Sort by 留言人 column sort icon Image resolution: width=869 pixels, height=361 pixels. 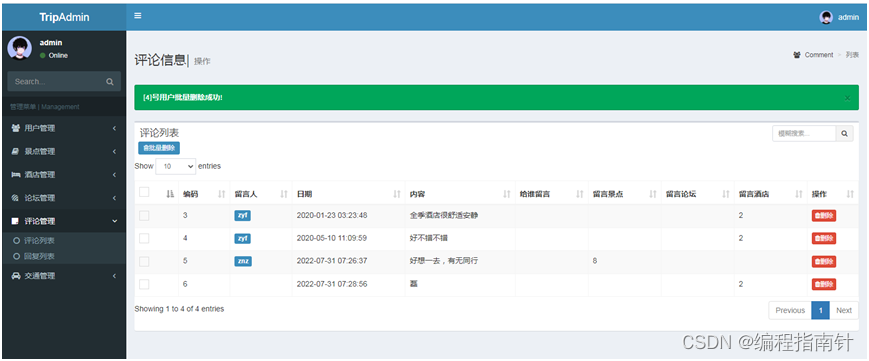pos(284,194)
